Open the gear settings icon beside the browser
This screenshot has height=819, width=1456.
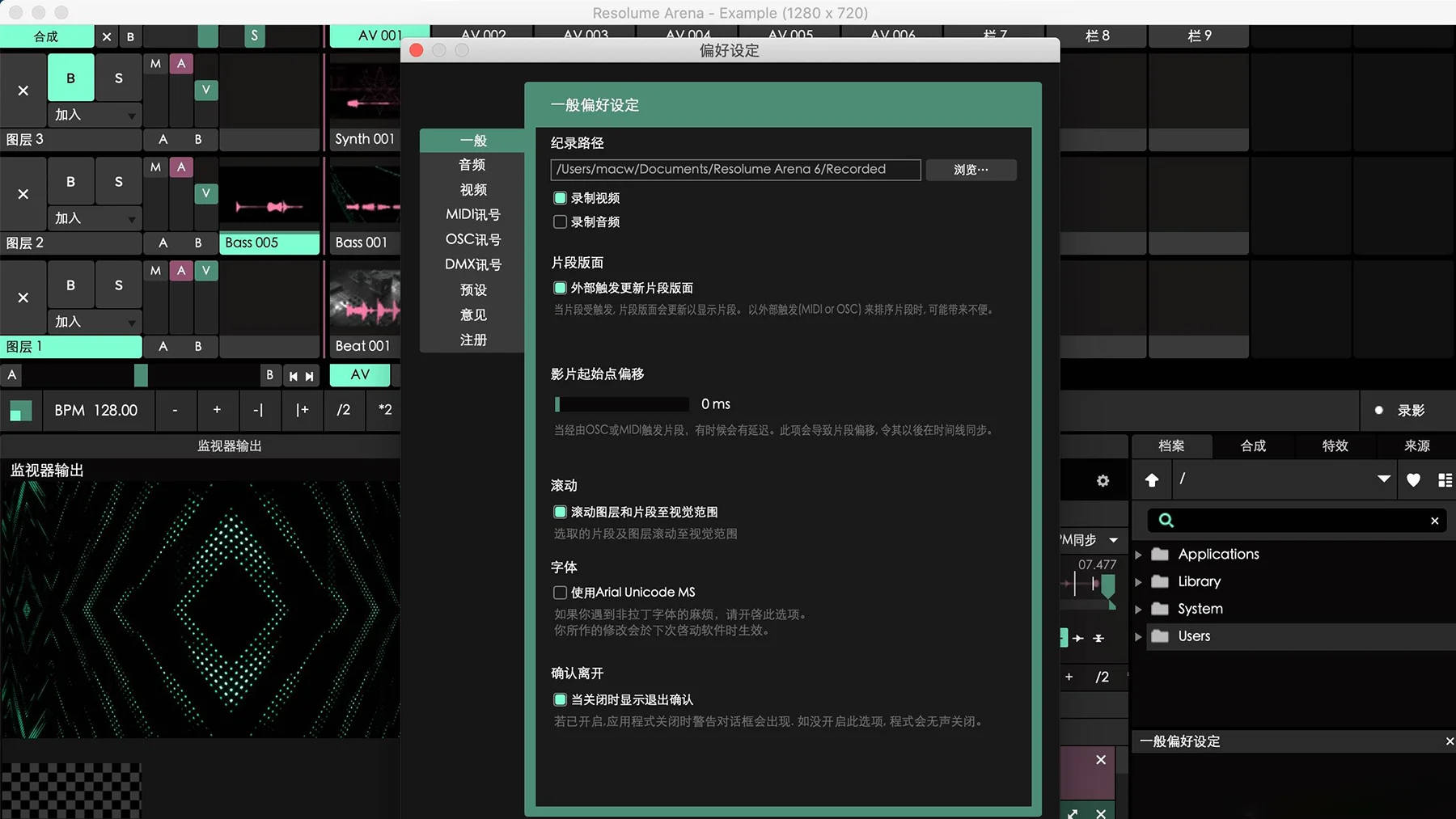(1103, 481)
